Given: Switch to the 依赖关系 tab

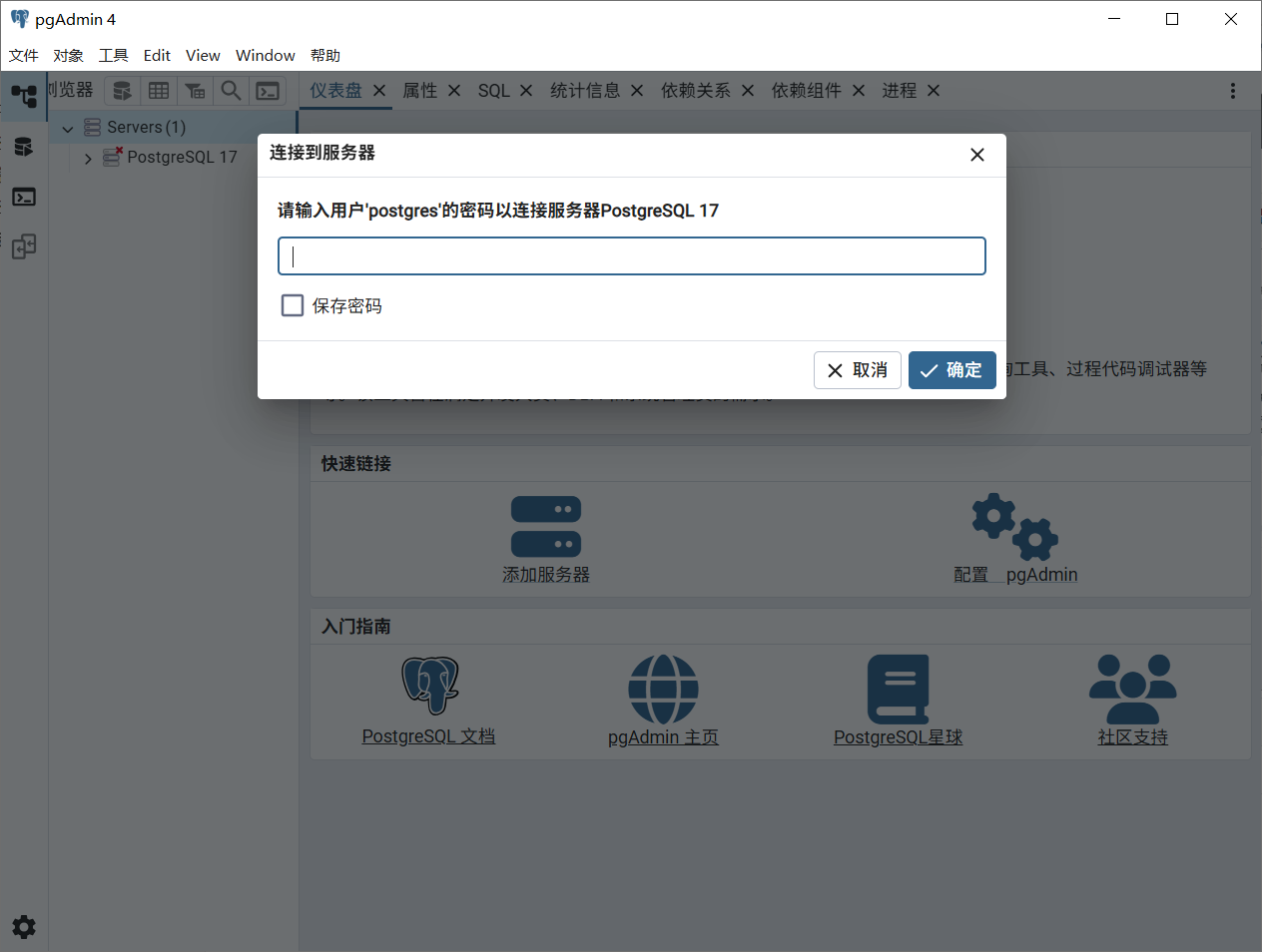Looking at the screenshot, I should (696, 91).
